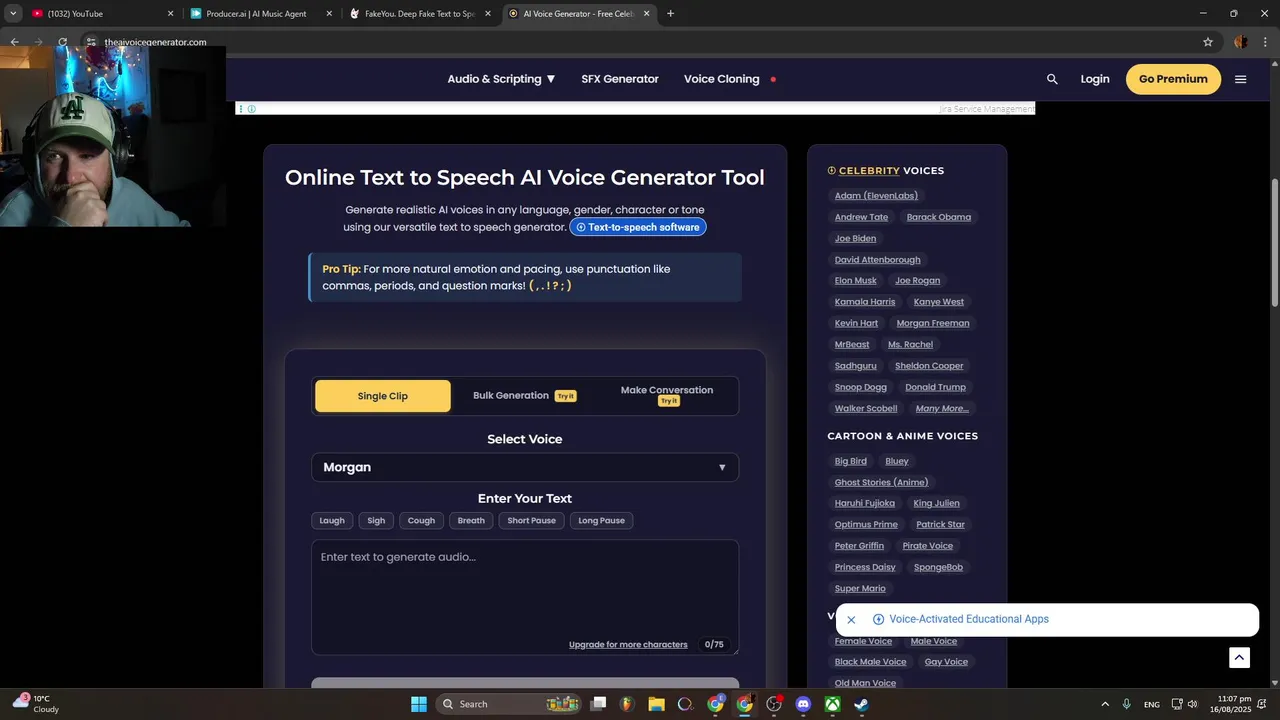1280x720 pixels.
Task: Open the weather widget showing Cloudy
Action: pyautogui.click(x=35, y=704)
